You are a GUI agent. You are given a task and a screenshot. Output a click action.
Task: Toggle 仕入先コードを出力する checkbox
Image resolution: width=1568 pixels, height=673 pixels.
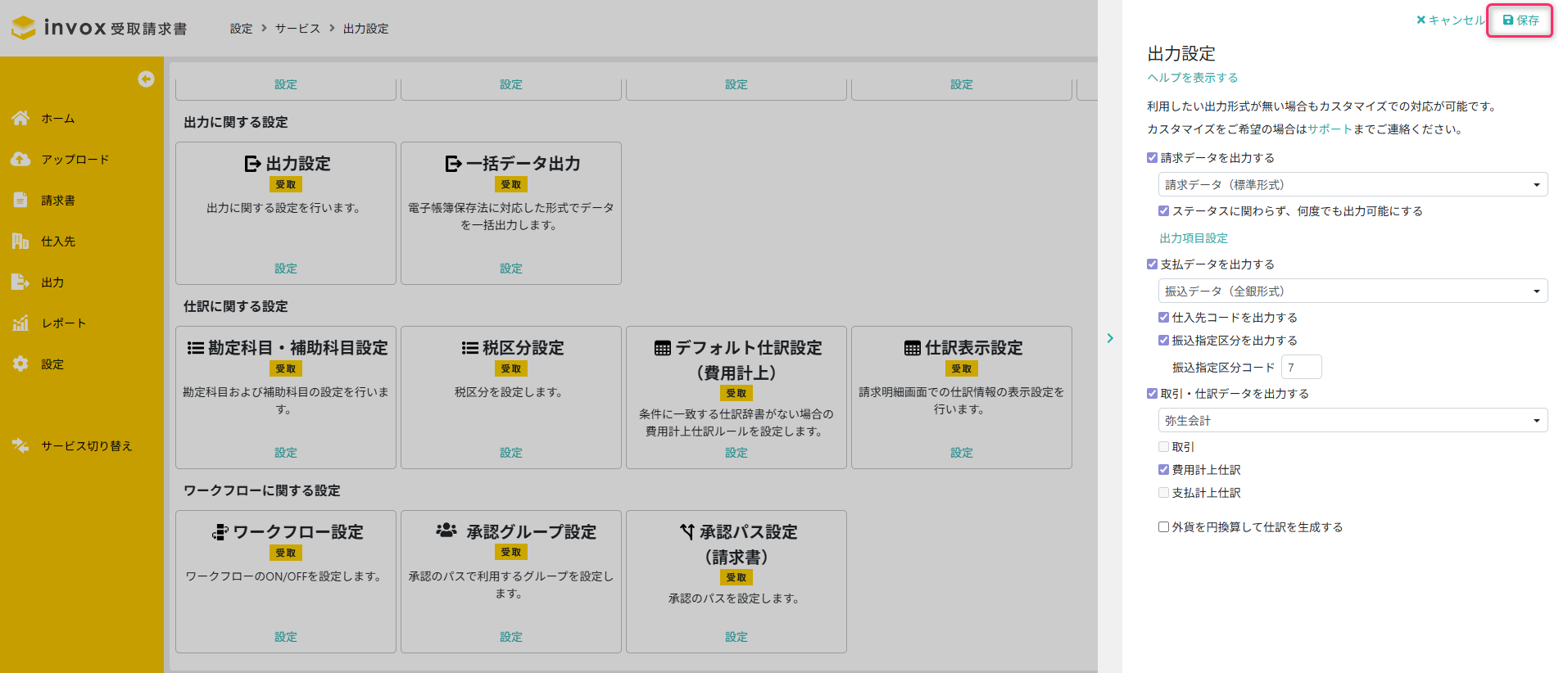pyautogui.click(x=1163, y=318)
